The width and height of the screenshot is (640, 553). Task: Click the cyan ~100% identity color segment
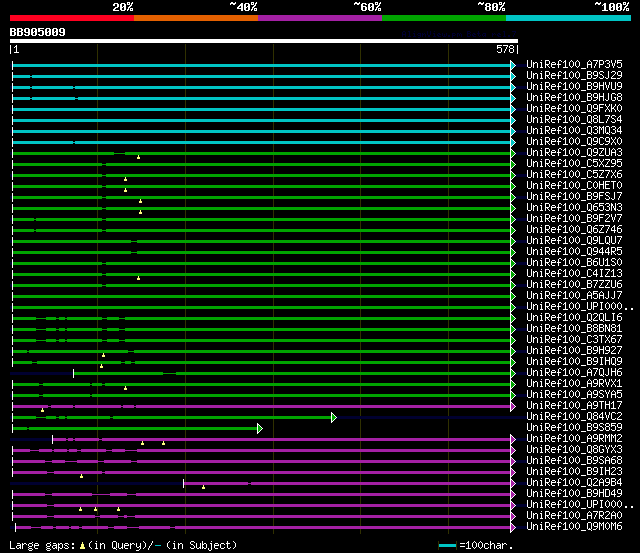pos(569,18)
